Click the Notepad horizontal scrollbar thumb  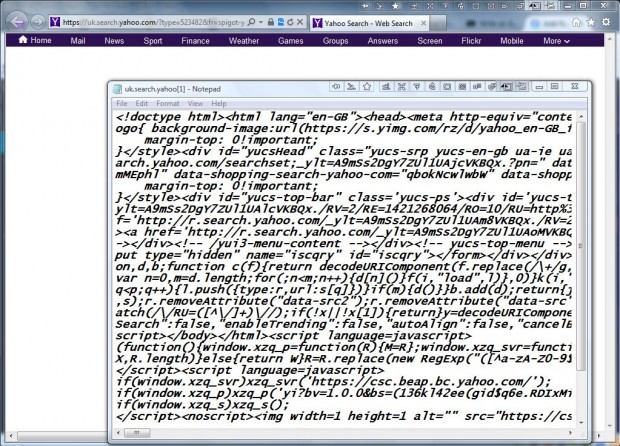click(x=136, y=433)
